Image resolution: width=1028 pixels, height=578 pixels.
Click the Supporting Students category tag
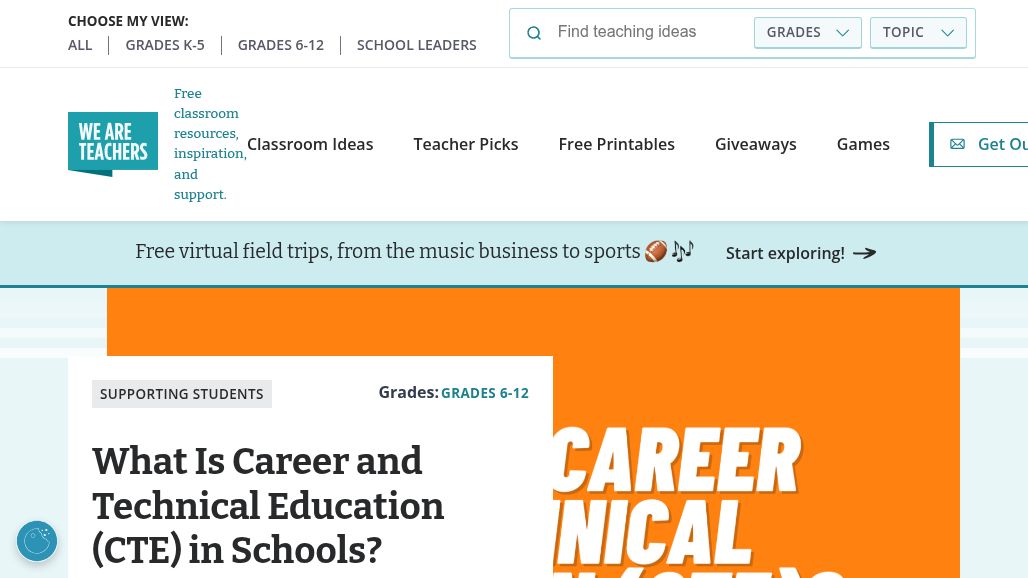click(182, 394)
